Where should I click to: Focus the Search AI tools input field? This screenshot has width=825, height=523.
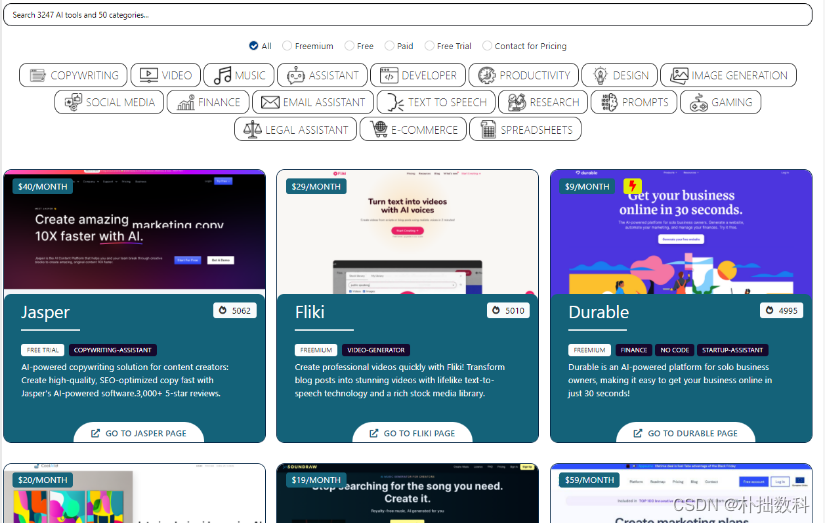[x=408, y=15]
